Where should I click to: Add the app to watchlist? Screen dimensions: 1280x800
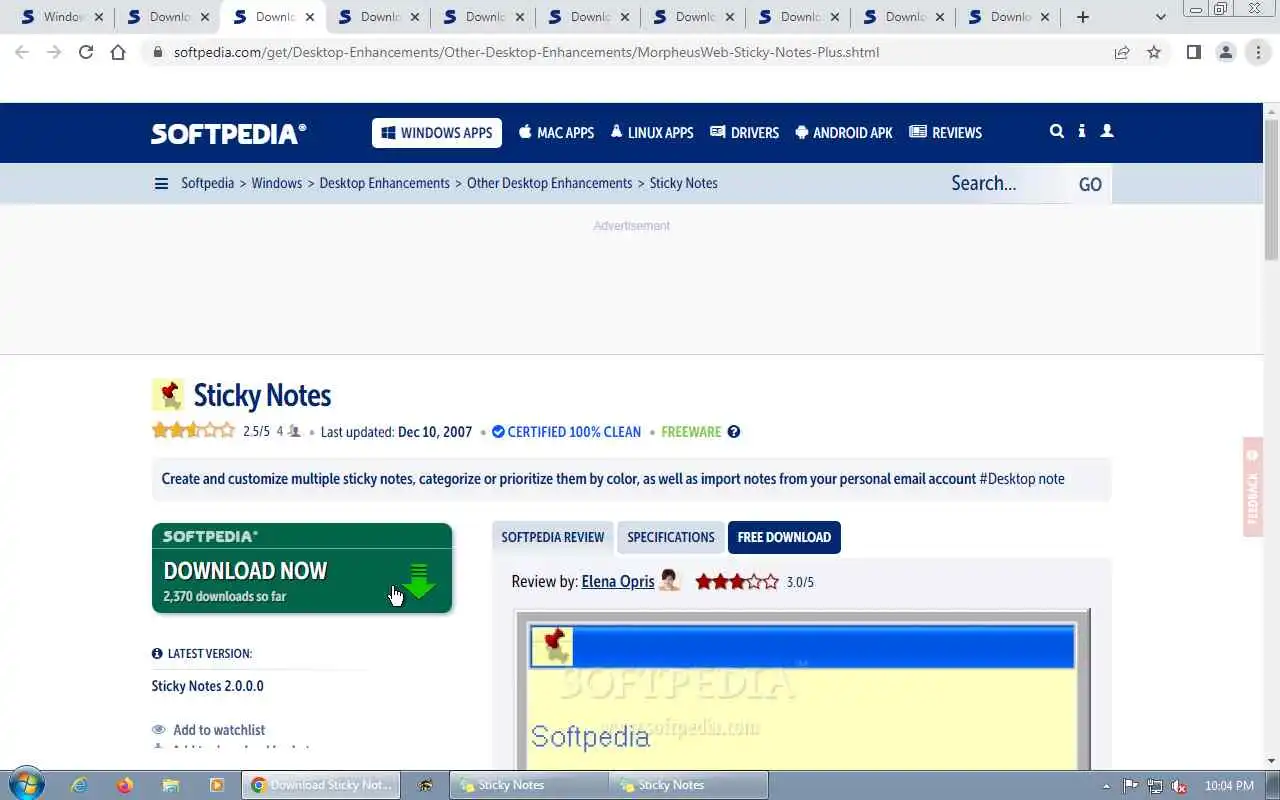pos(208,730)
